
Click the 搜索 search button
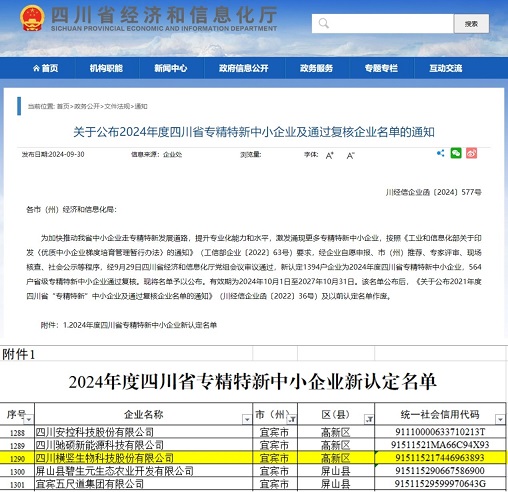pyautogui.click(x=471, y=24)
